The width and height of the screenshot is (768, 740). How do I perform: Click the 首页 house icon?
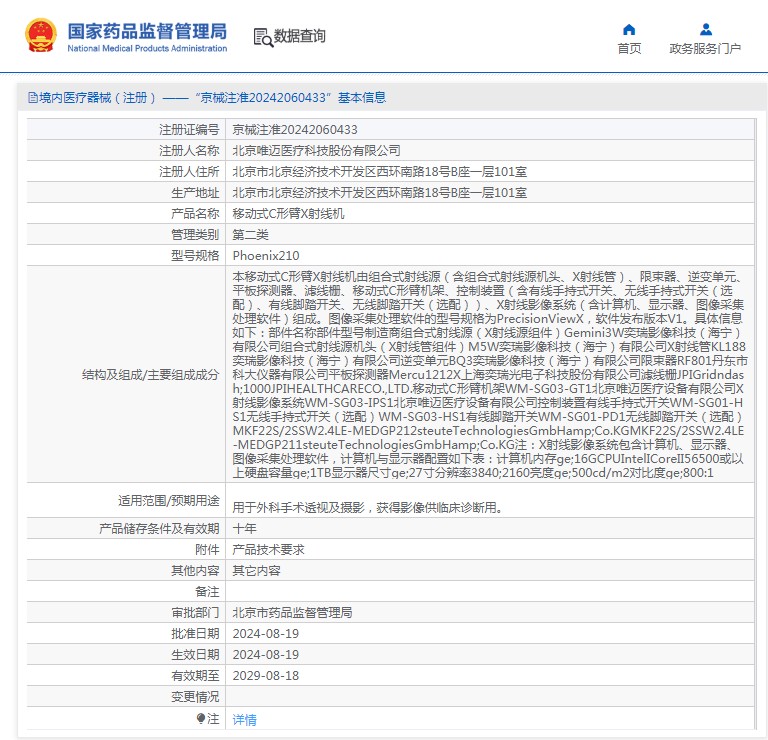(629, 29)
